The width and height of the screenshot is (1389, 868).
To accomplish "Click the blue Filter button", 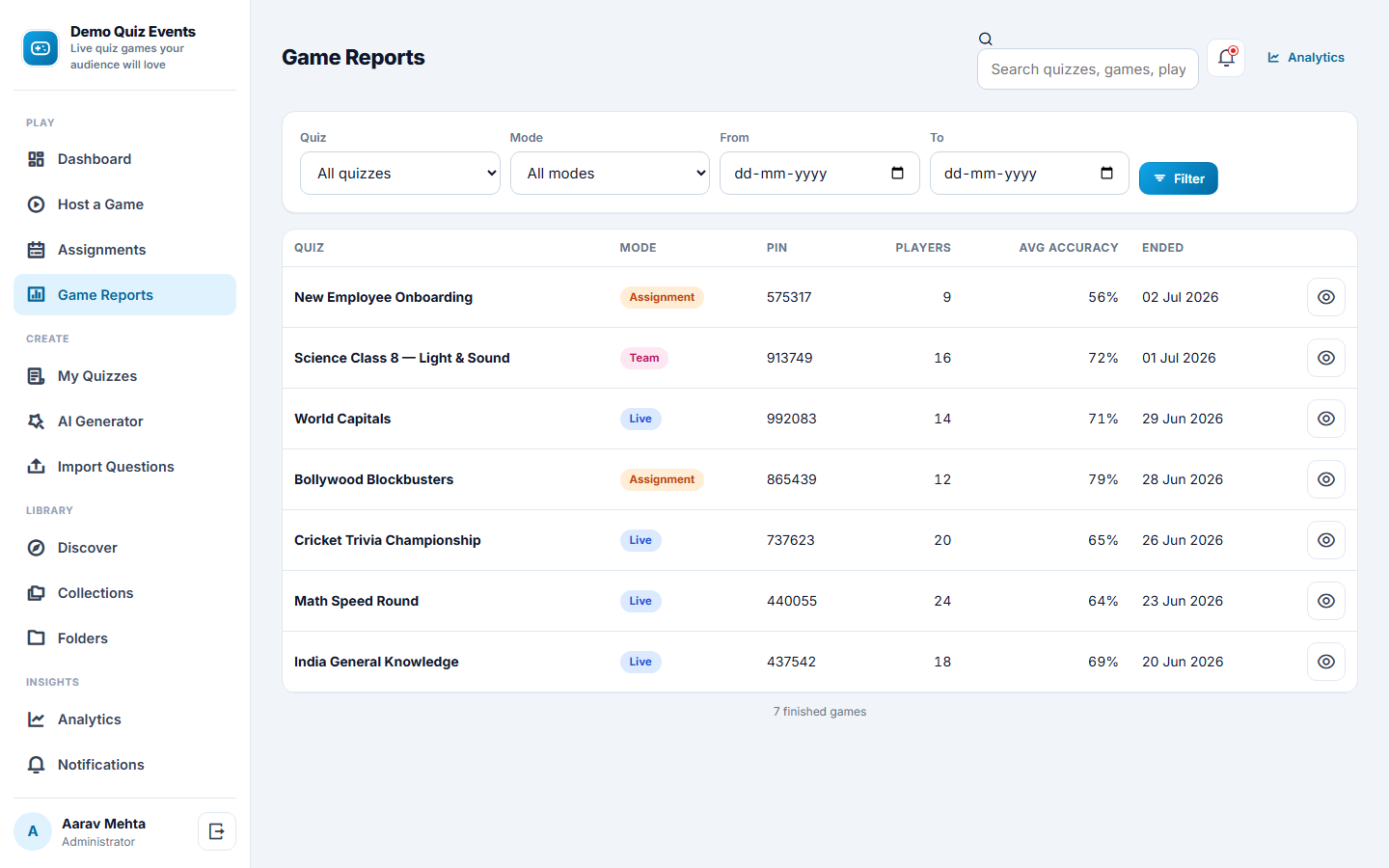I will point(1178,178).
